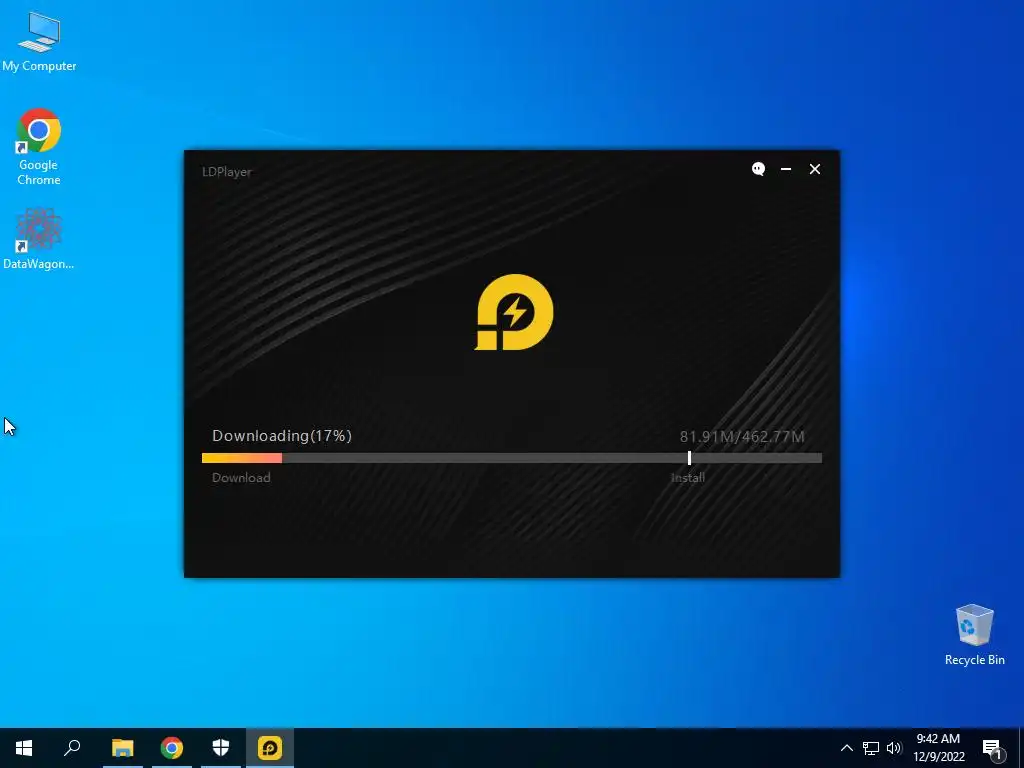Screen dimensions: 1024x768
Task: Open the notification center icon
Action: [x=991, y=748]
